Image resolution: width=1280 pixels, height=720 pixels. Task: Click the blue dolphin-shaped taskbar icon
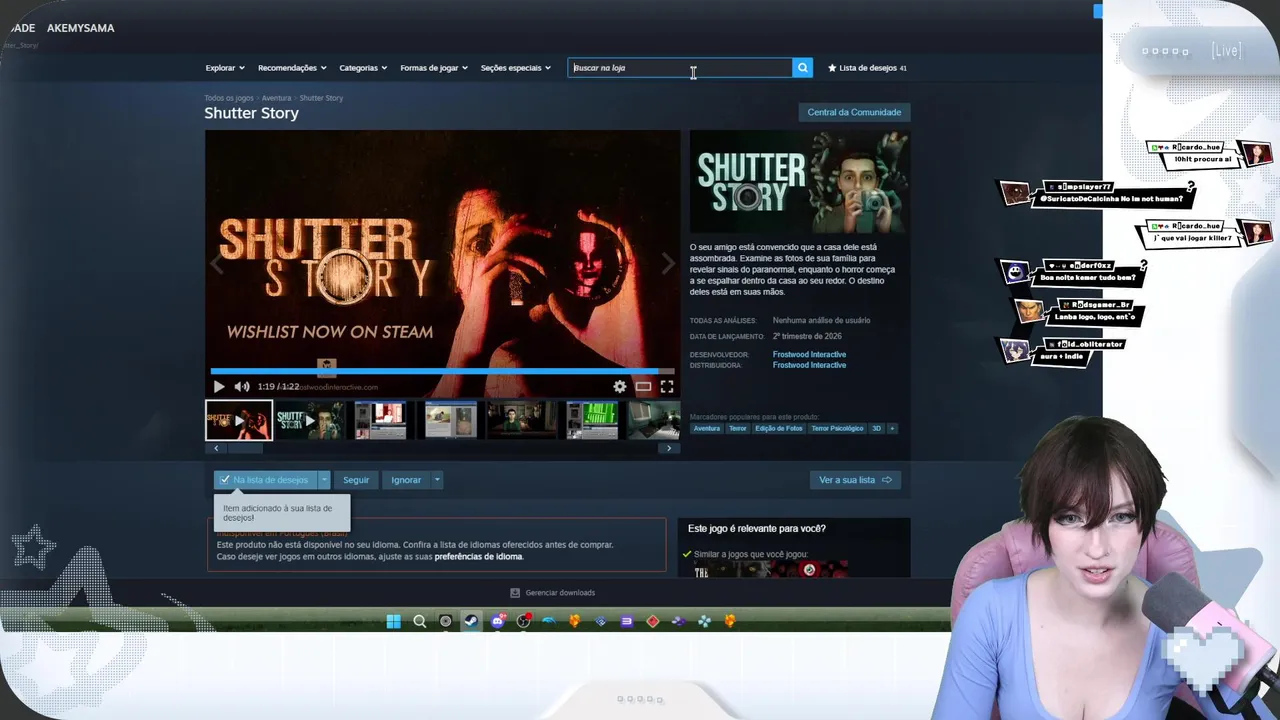tap(549, 621)
